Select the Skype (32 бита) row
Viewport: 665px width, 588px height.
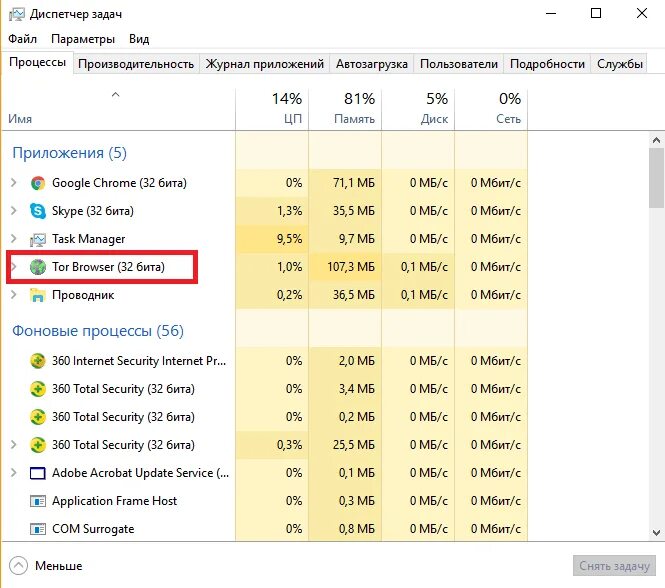(265, 211)
